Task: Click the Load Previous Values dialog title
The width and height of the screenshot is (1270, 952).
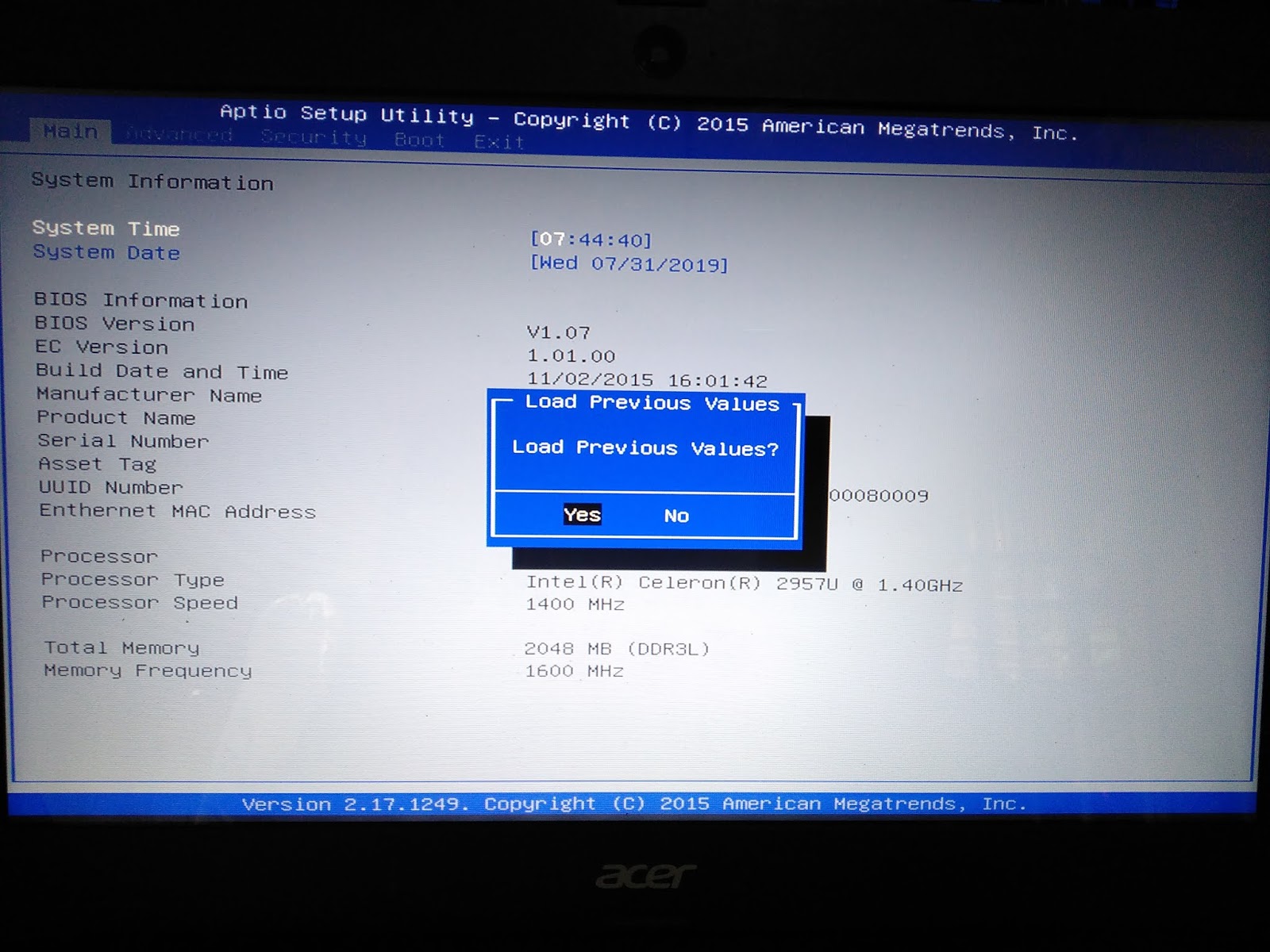Action: click(652, 403)
